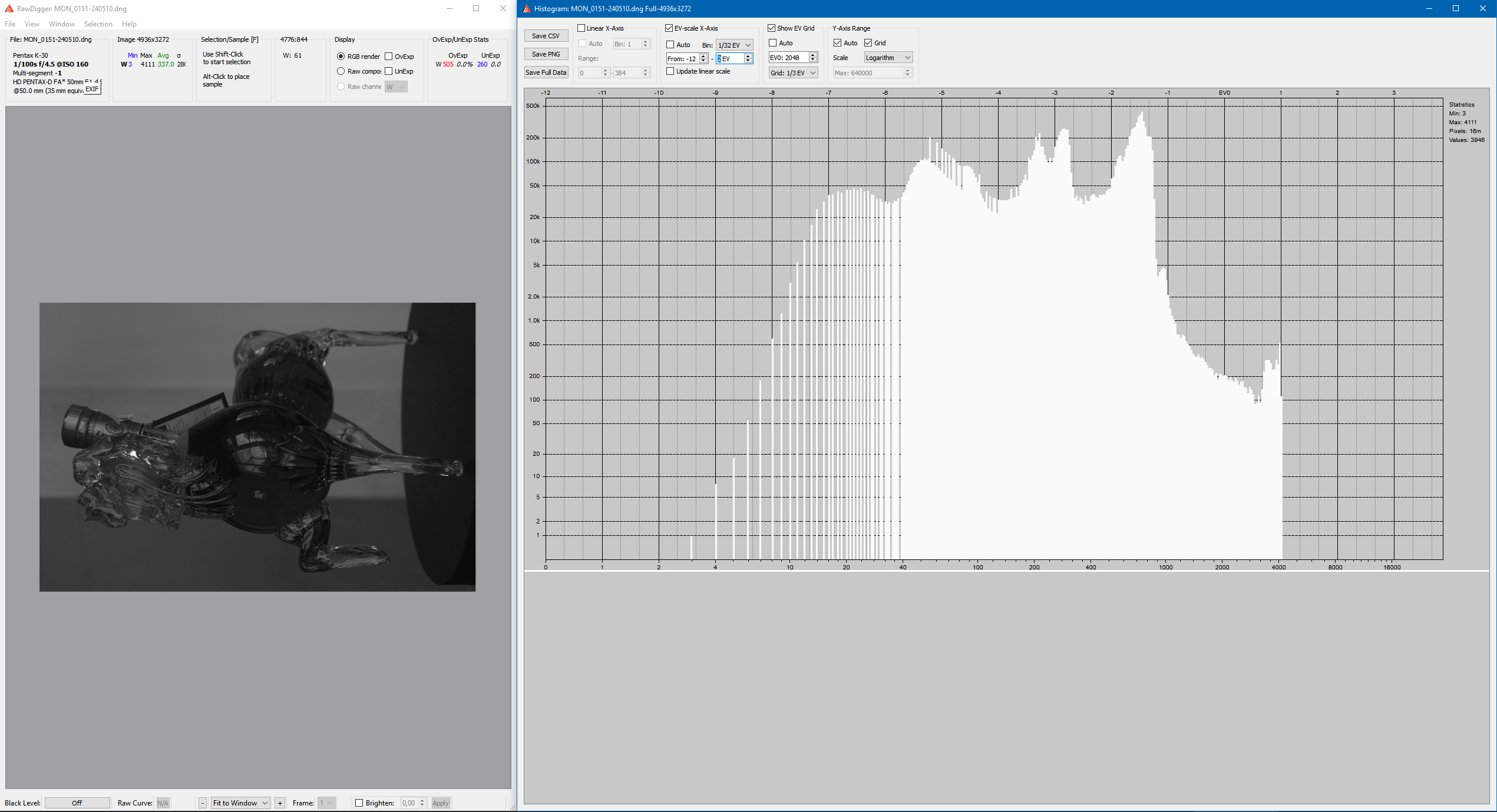The image size is (1497, 812).
Task: Click the glass bottle image preview
Action: (x=257, y=447)
